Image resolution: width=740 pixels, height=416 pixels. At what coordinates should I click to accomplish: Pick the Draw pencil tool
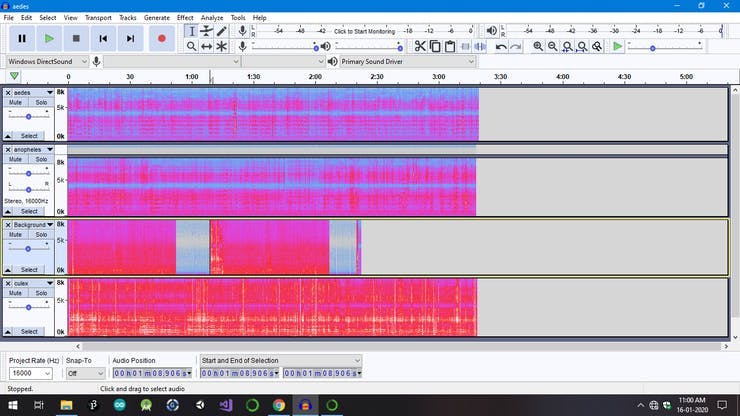(221, 31)
